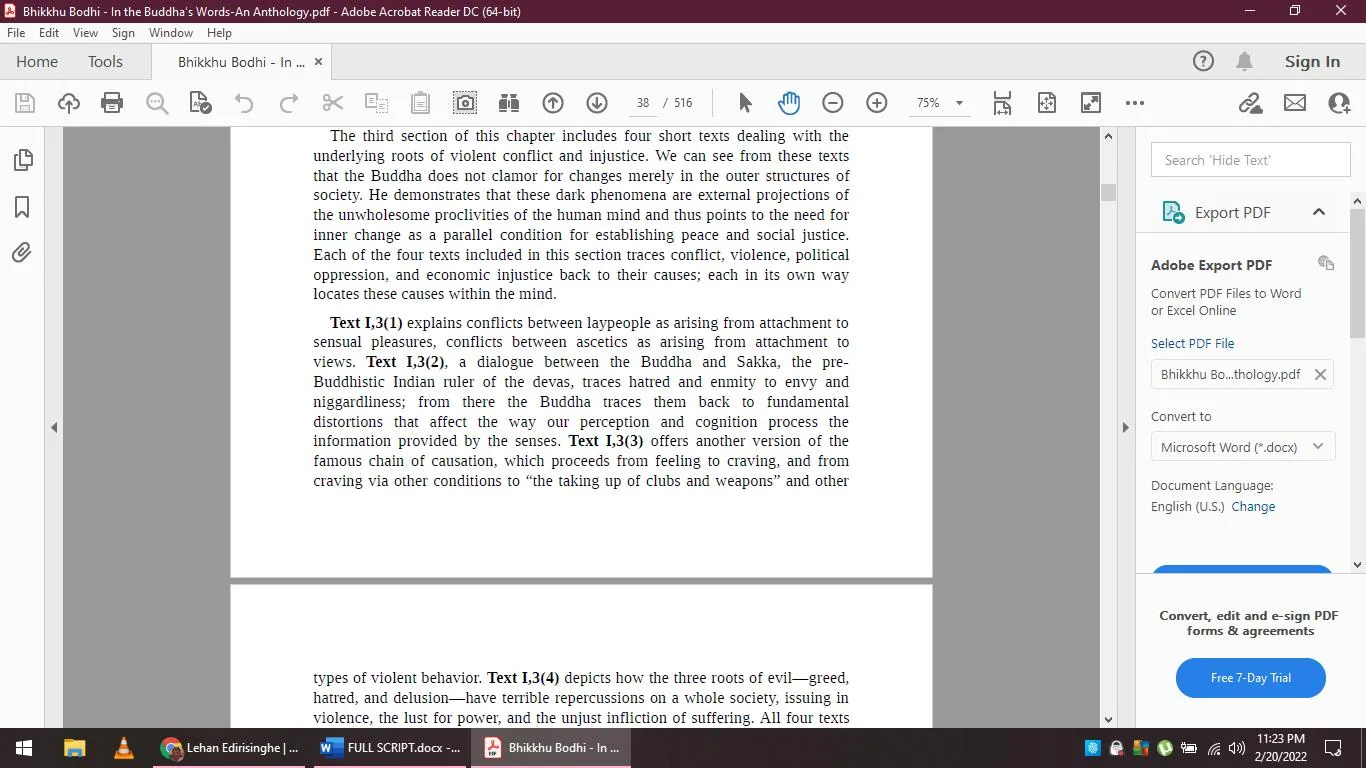Open the Help question mark
Image resolution: width=1366 pixels, height=768 pixels.
click(1204, 62)
